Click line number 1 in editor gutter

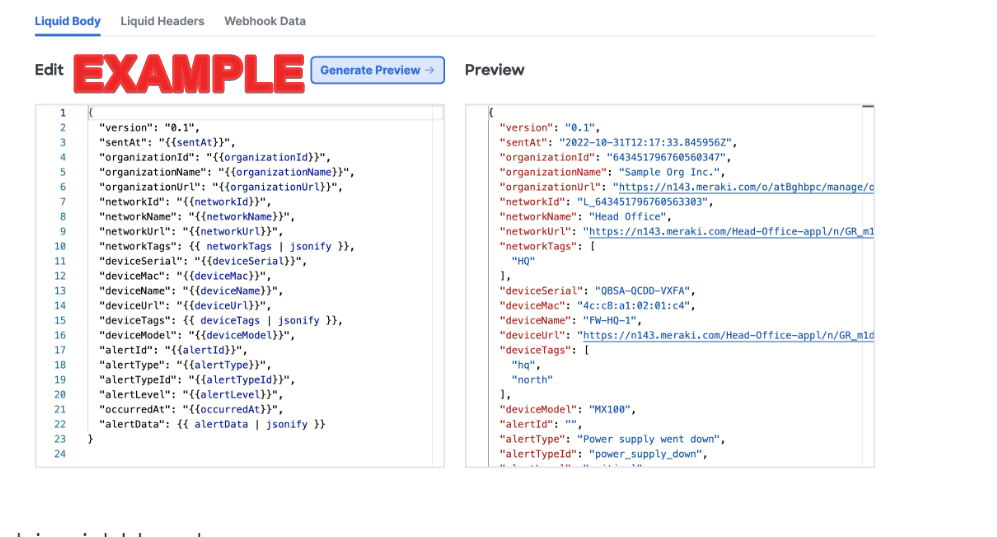[62, 113]
